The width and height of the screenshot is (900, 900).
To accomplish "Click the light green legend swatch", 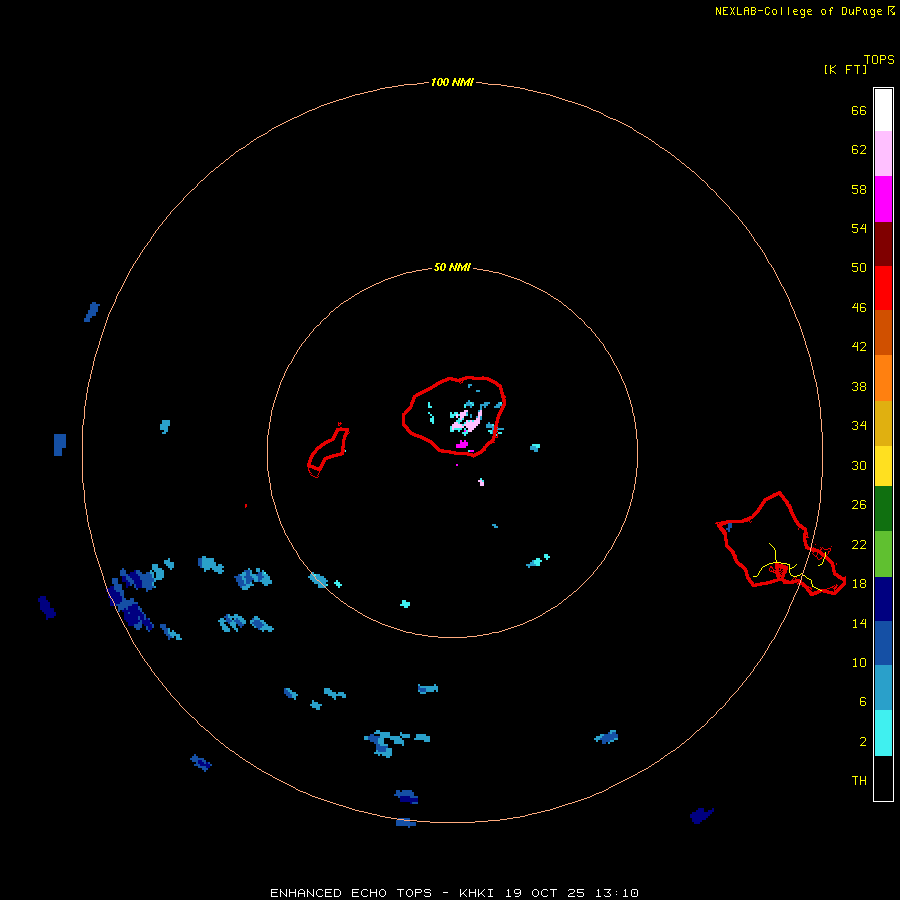I will 883,554.
